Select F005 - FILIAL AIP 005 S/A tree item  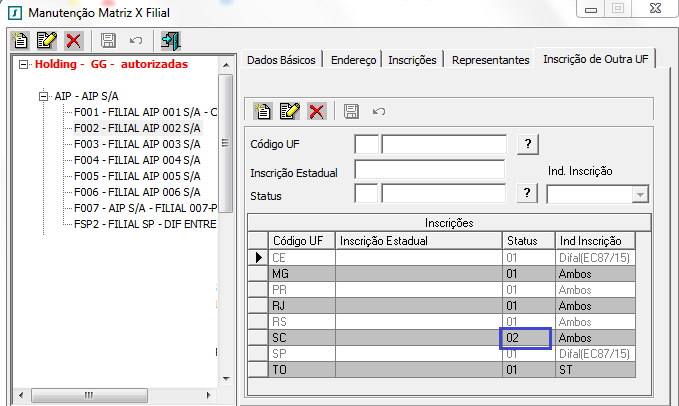pyautogui.click(x=137, y=176)
